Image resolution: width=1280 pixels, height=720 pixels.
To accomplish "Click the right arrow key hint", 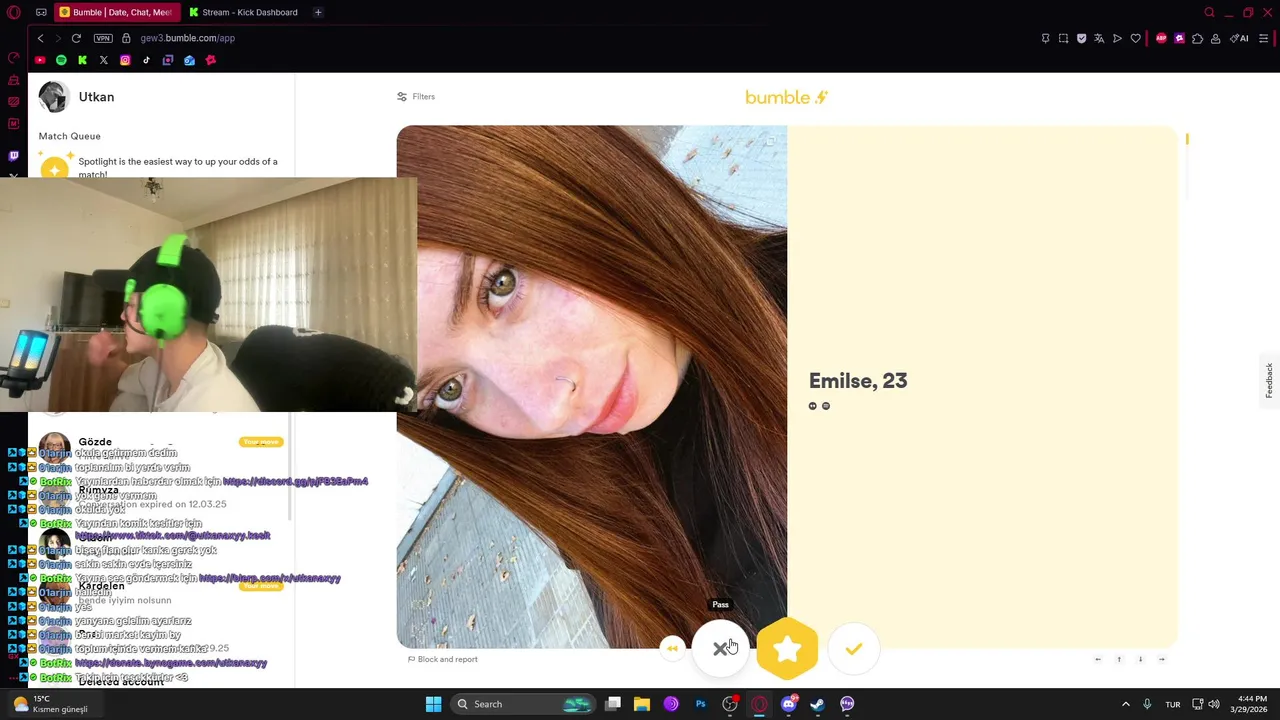I will 1161,659.
